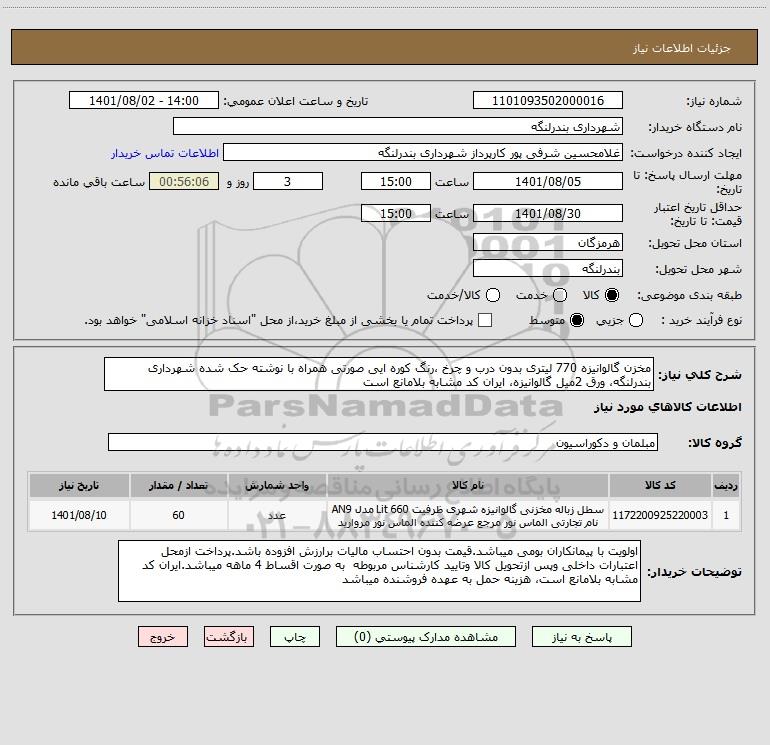Click the response deadline time 15:00 field
770x745 pixels.
click(x=396, y=181)
